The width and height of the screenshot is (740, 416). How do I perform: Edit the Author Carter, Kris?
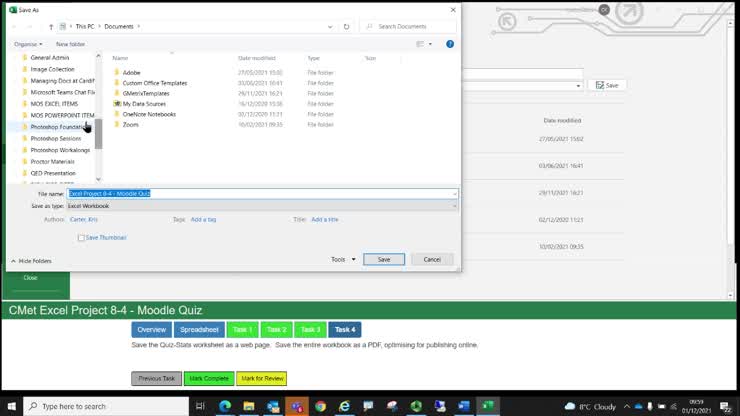tap(84, 220)
